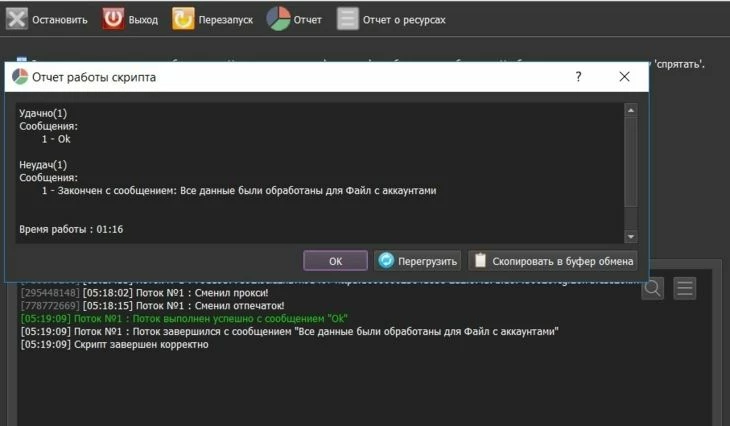Click the '1 - Ok' message line
This screenshot has height=426, width=730.
(56, 139)
